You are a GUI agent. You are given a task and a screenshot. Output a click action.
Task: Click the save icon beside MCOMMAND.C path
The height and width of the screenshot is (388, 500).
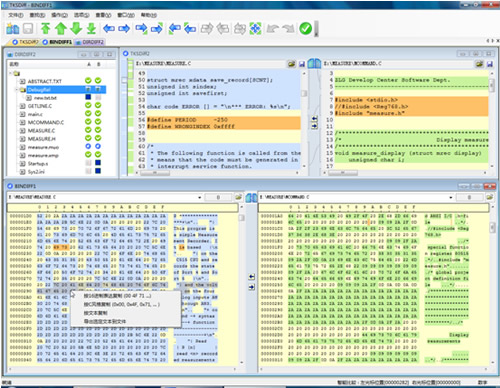(490, 64)
